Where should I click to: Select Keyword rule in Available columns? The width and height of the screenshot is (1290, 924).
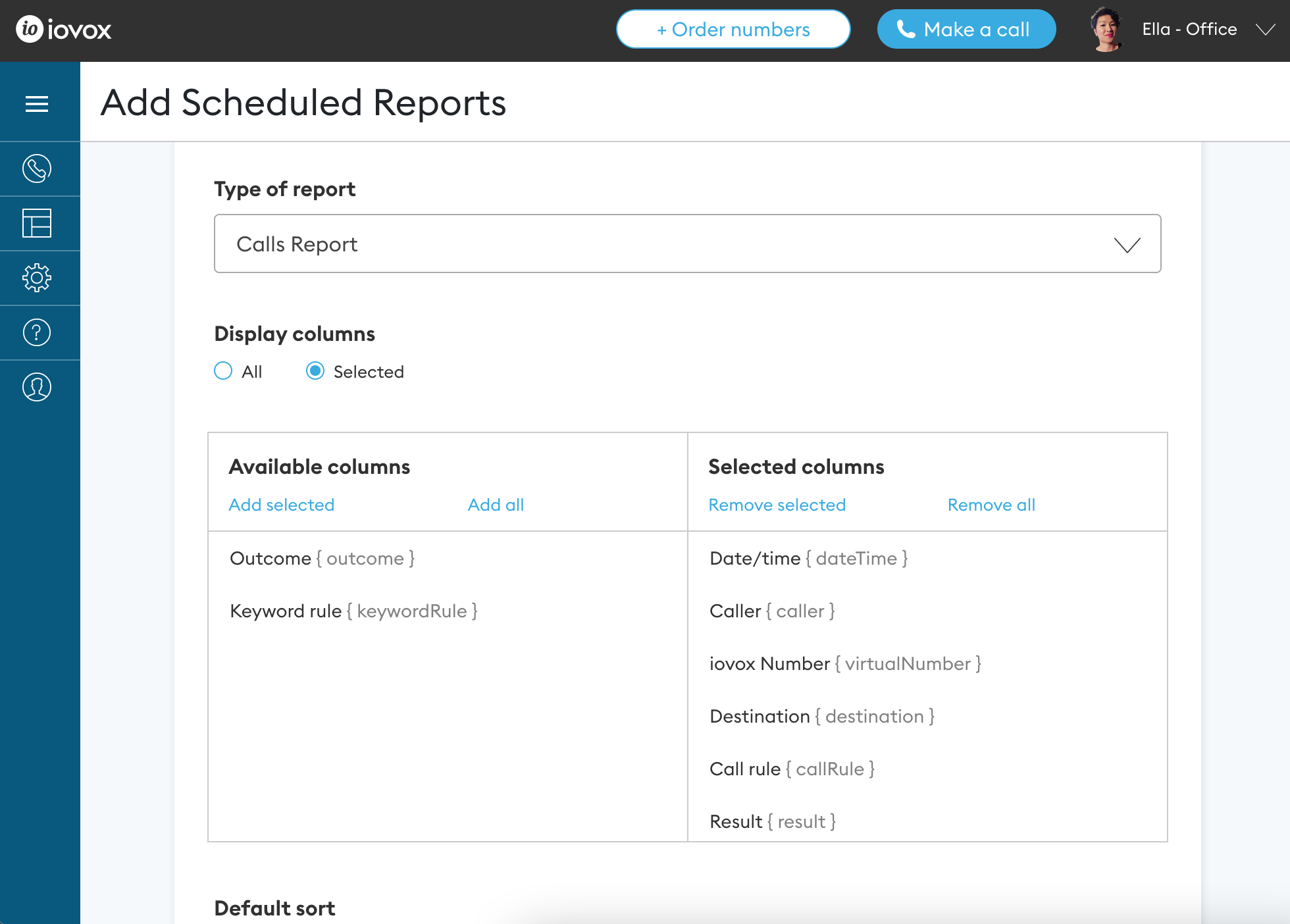(353, 611)
